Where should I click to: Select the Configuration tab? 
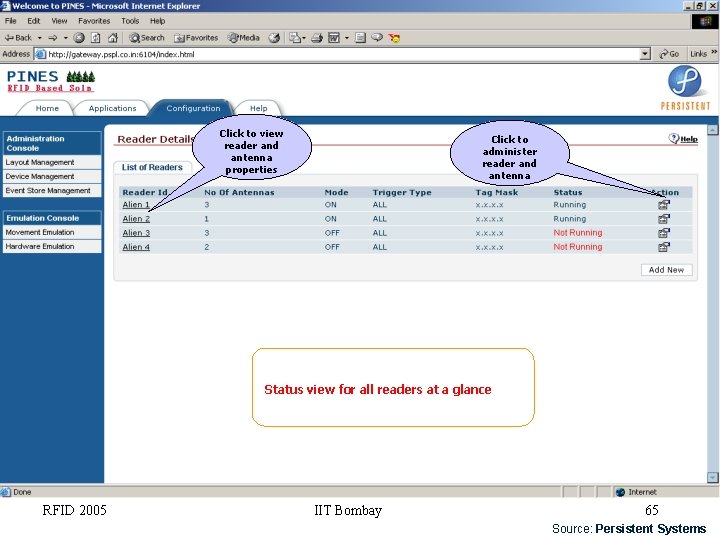point(193,108)
